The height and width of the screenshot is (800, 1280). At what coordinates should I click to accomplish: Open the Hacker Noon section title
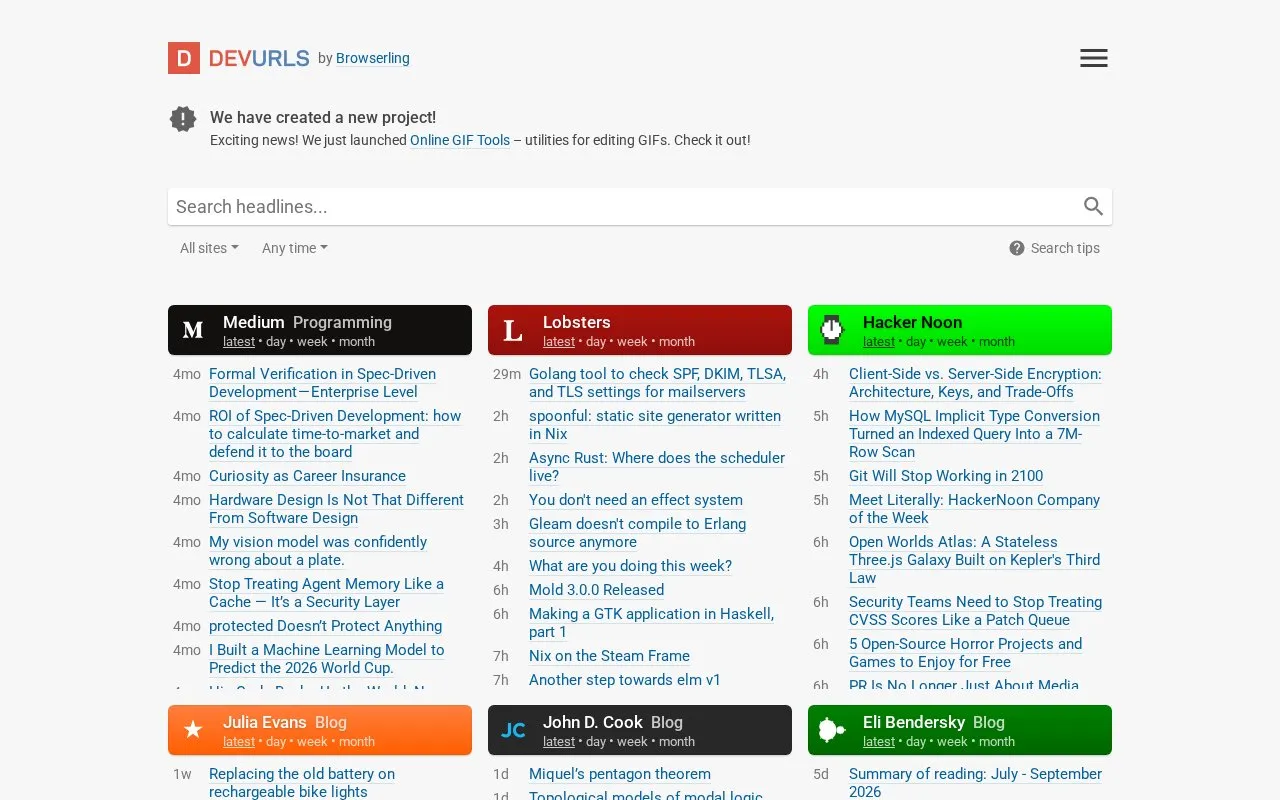[x=913, y=322]
